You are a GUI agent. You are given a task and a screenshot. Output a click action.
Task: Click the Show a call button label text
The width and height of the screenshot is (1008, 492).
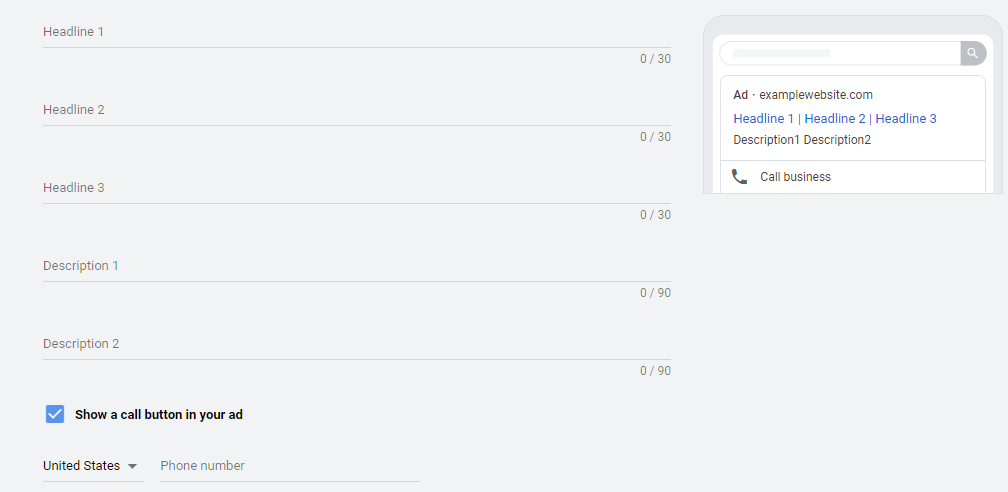point(159,415)
